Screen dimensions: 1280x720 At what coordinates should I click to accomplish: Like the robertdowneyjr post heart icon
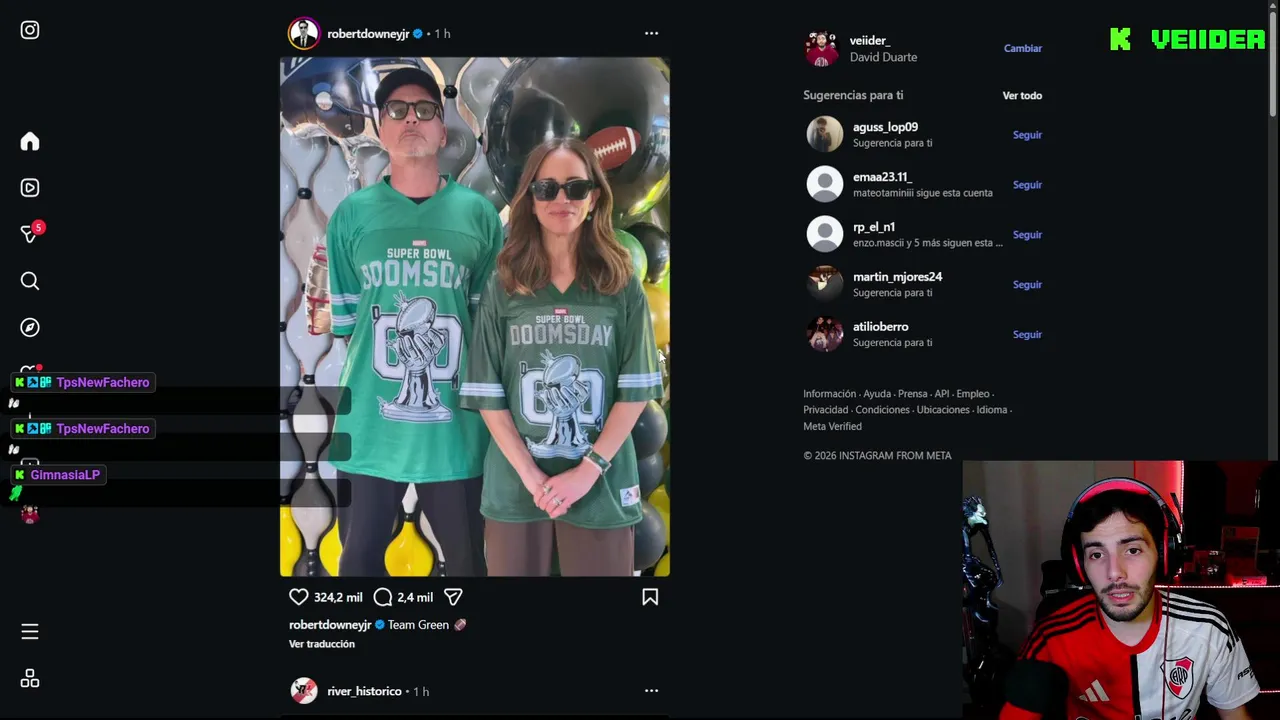point(299,597)
